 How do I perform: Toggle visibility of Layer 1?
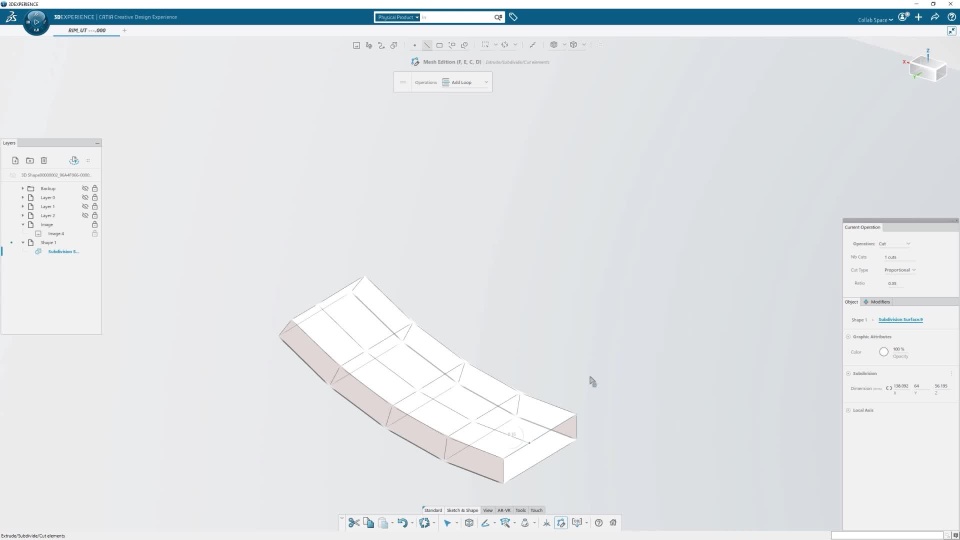click(85, 206)
